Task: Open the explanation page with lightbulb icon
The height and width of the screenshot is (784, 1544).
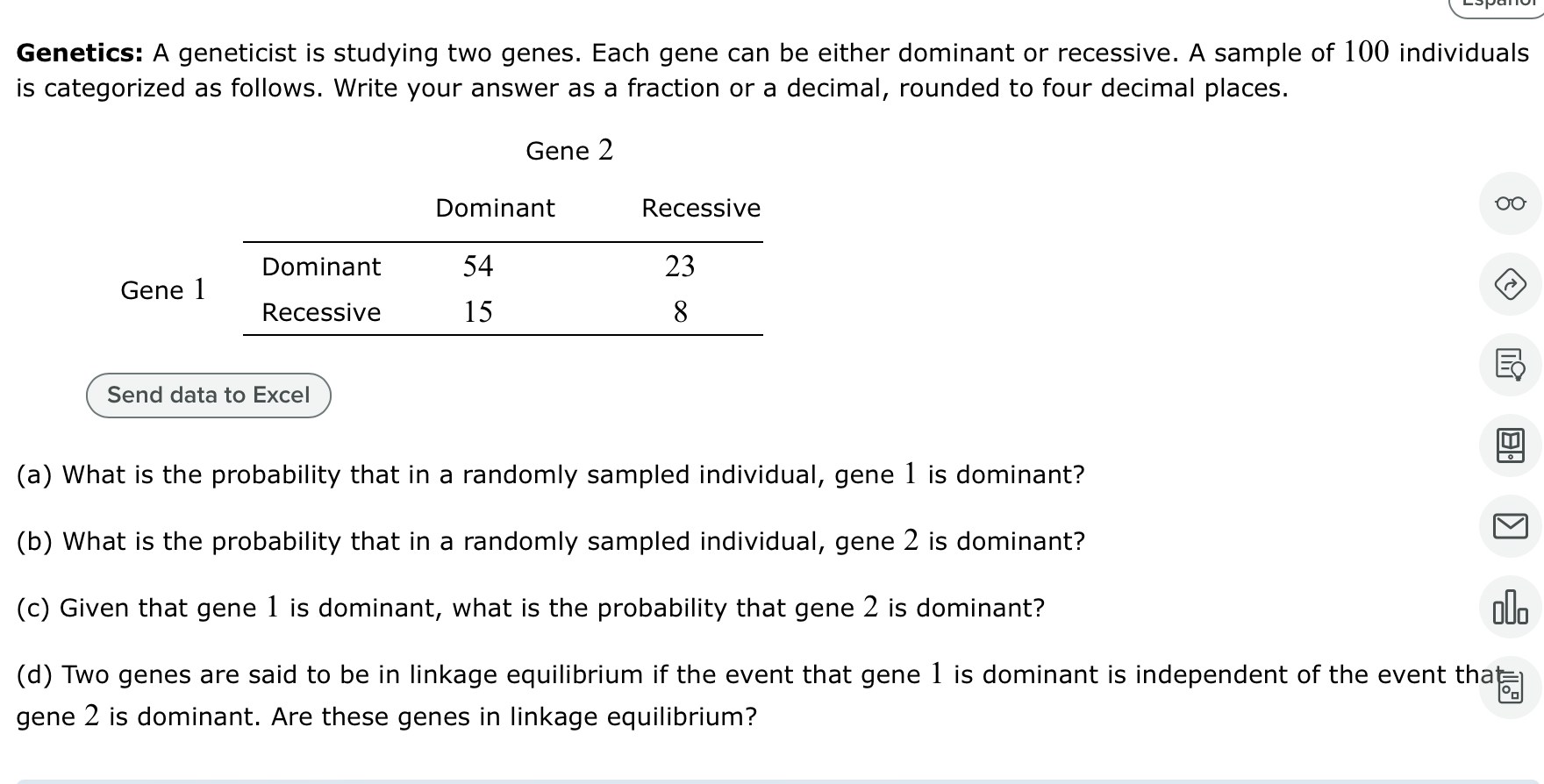Action: tap(1511, 365)
